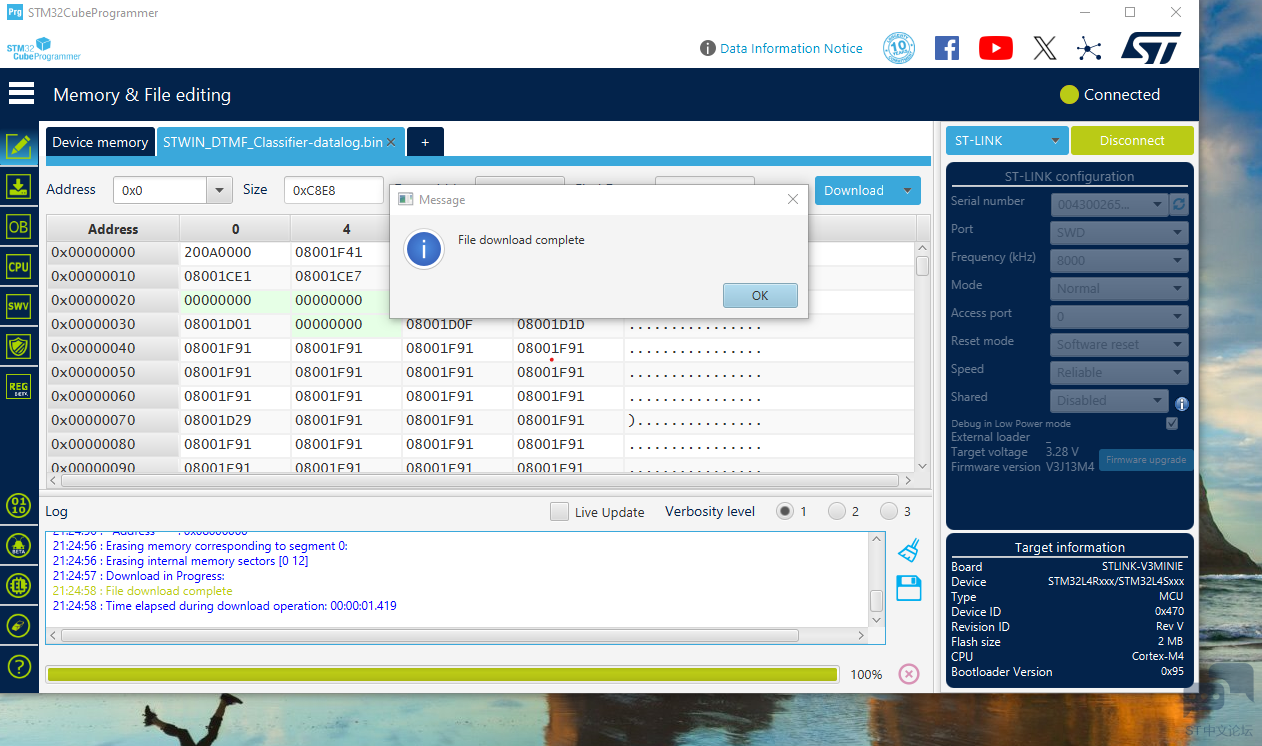1262x746 pixels.
Task: Click the Firmware upgrade button
Action: (1146, 460)
